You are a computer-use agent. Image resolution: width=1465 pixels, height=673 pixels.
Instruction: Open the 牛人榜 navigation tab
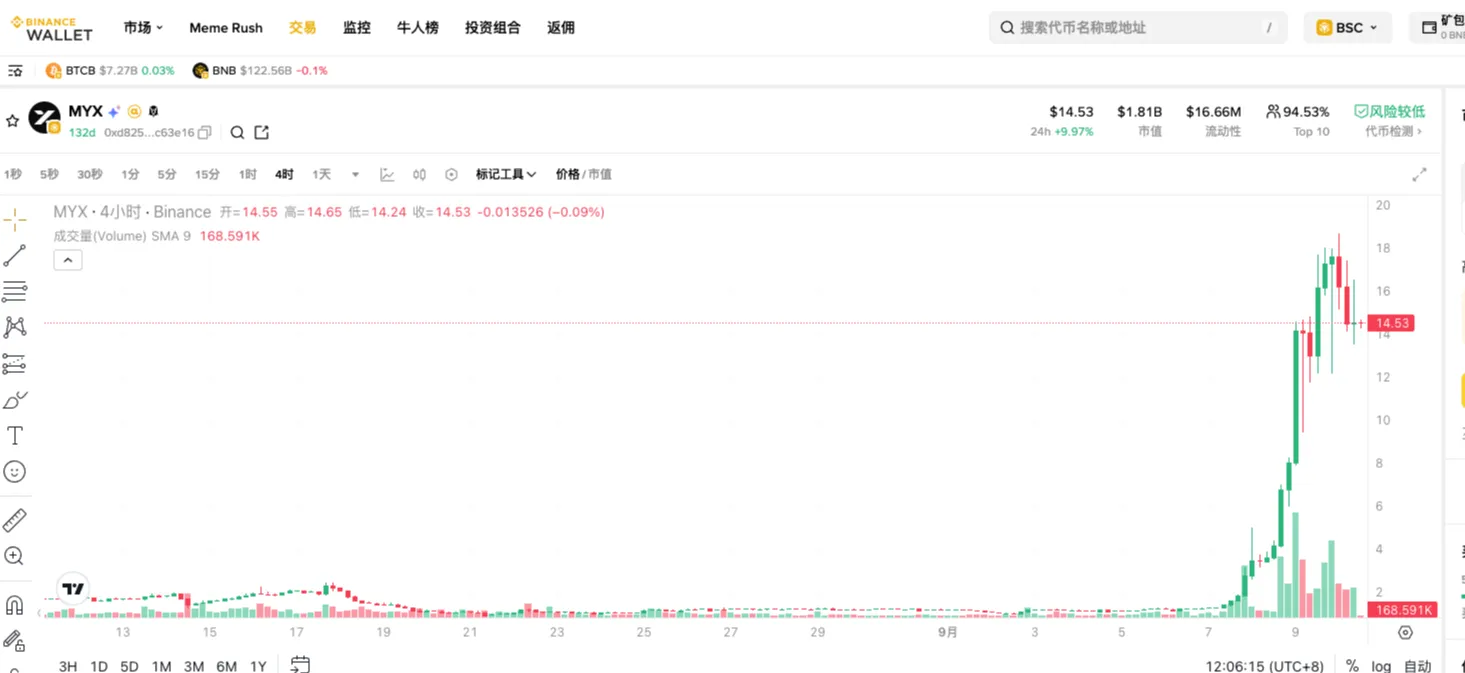coord(418,28)
